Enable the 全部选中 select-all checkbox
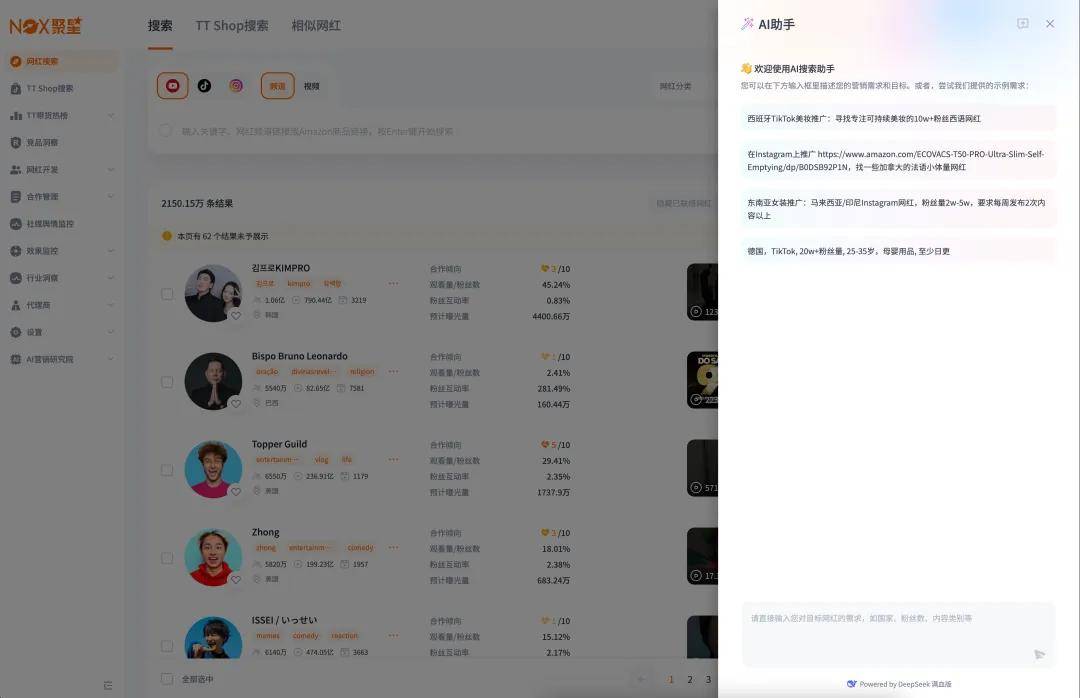1080x698 pixels. click(167, 679)
